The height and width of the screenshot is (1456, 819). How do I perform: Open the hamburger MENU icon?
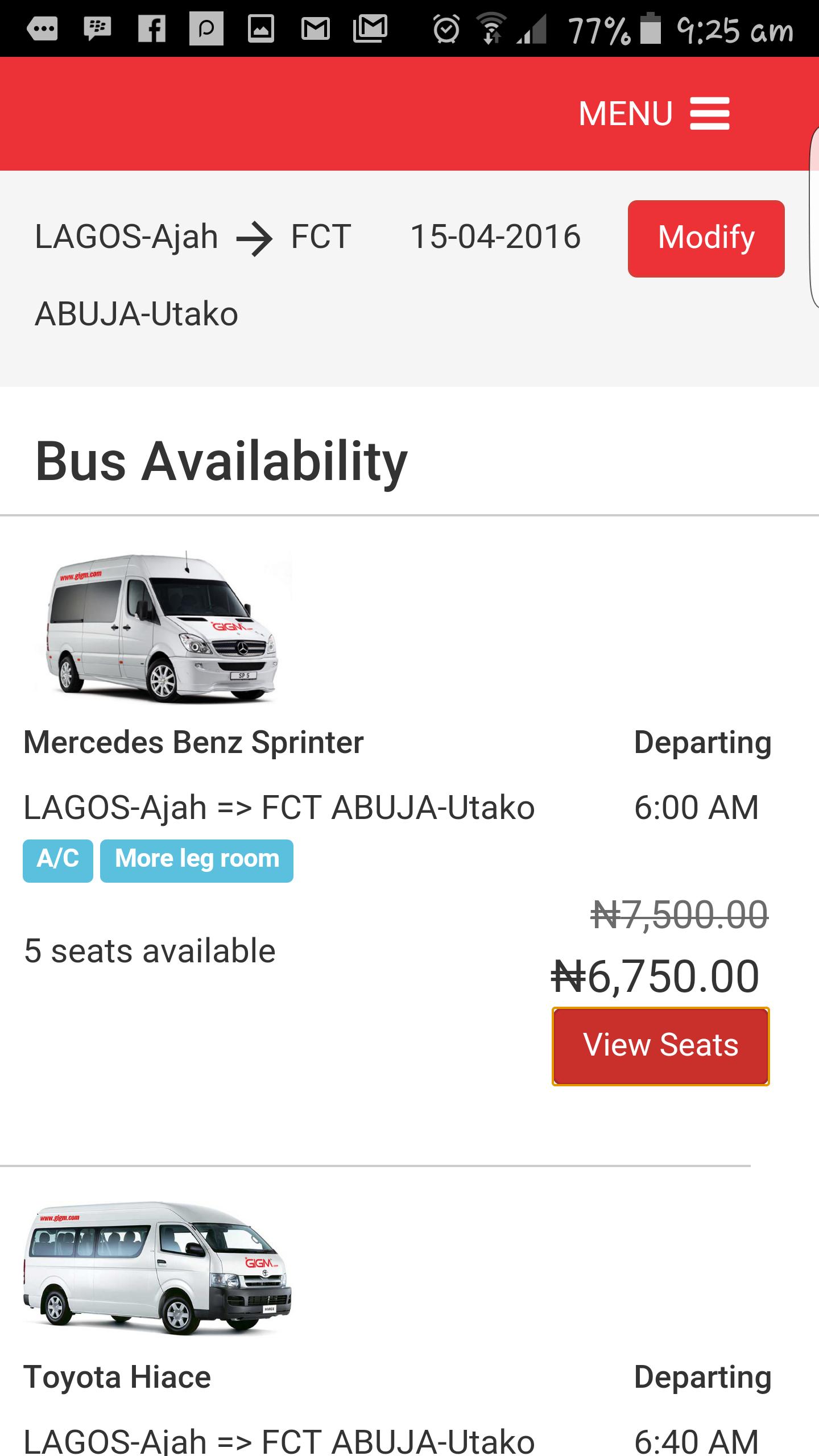(710, 114)
